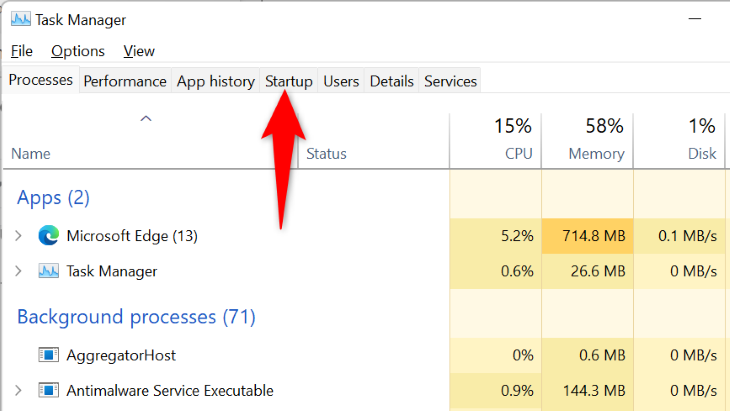Image resolution: width=730 pixels, height=411 pixels.
Task: Click the Microsoft Edge app icon
Action: [x=48, y=236]
